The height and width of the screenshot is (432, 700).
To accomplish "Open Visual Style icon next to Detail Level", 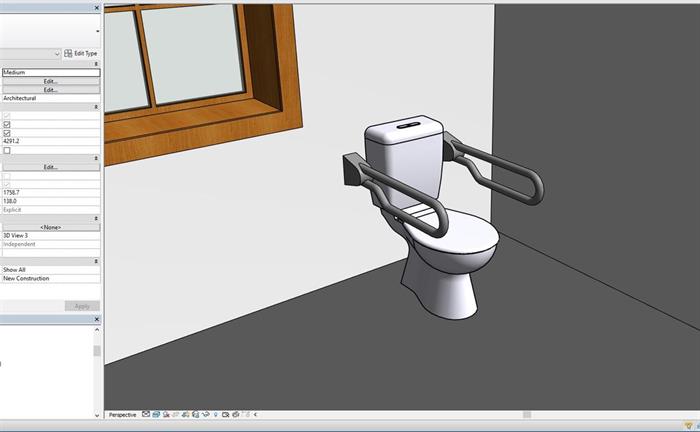I will click(157, 414).
